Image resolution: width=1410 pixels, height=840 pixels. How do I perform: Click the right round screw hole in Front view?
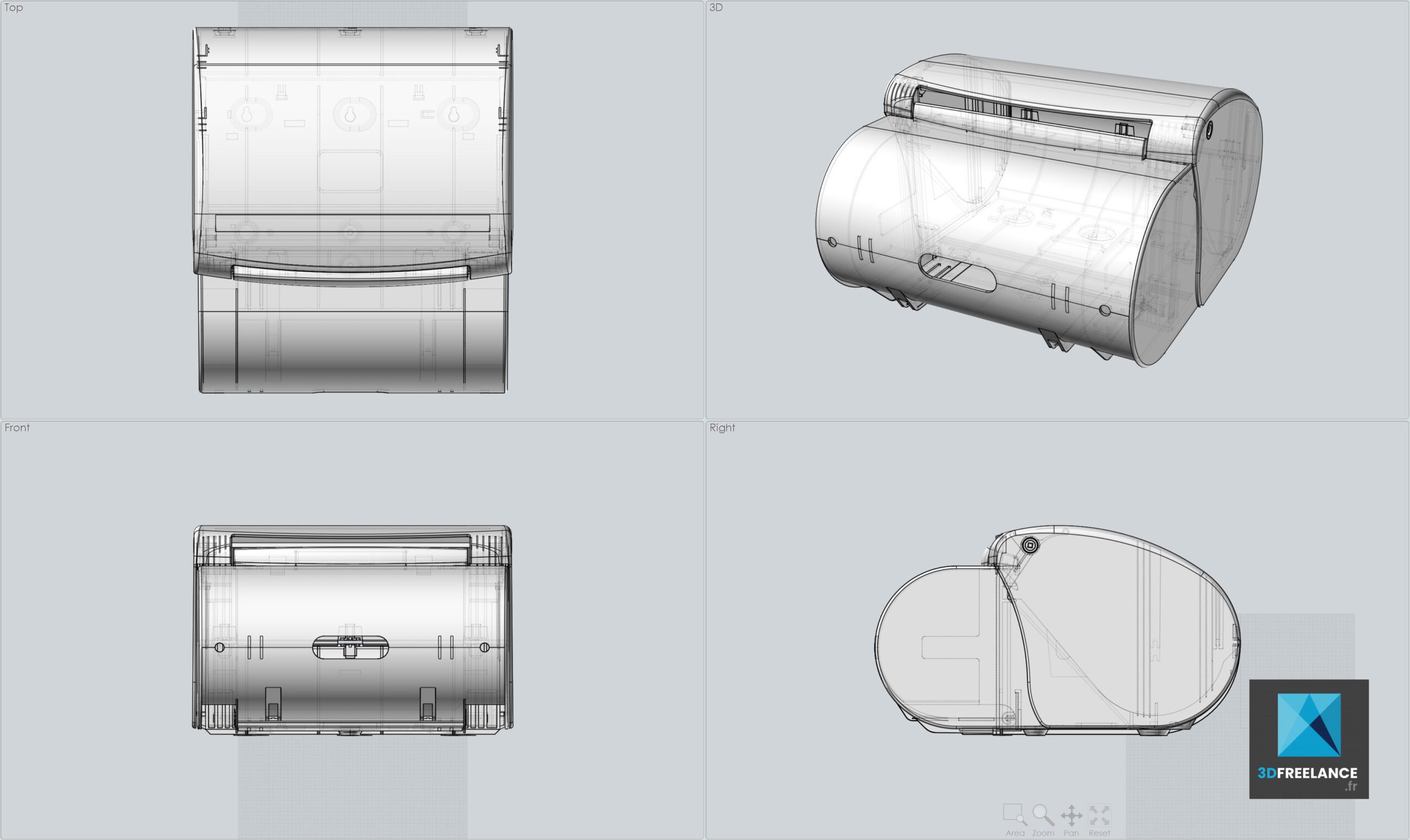[484, 647]
